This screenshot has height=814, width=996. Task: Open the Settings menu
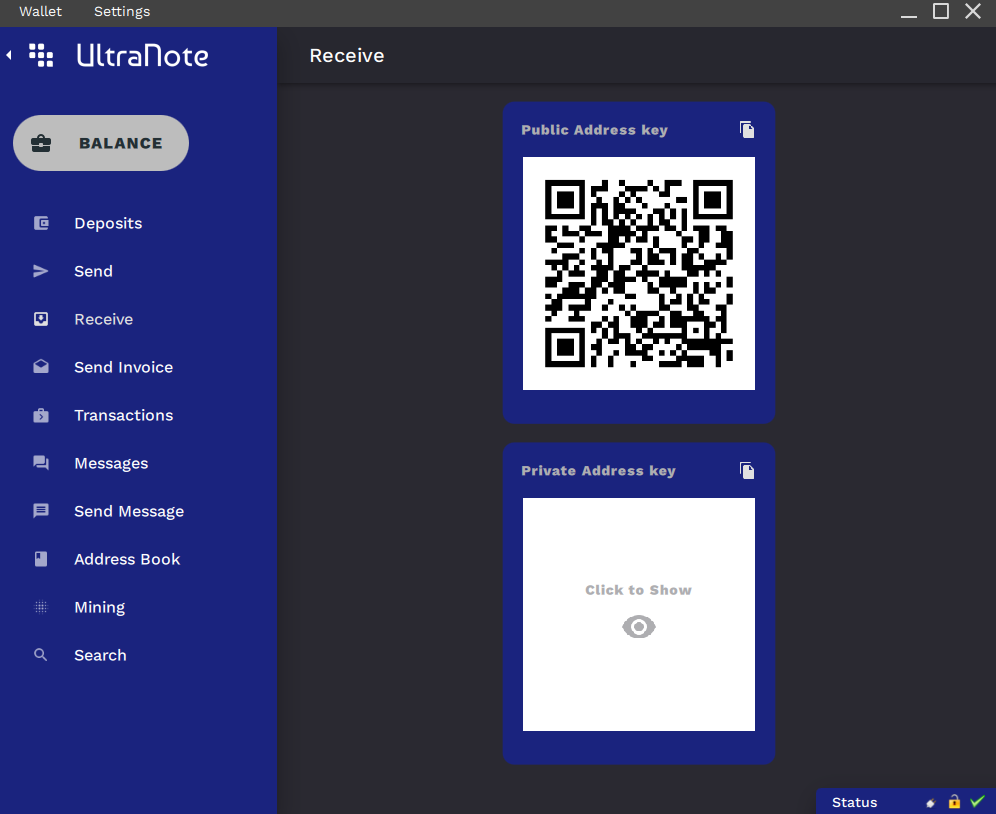coord(122,11)
